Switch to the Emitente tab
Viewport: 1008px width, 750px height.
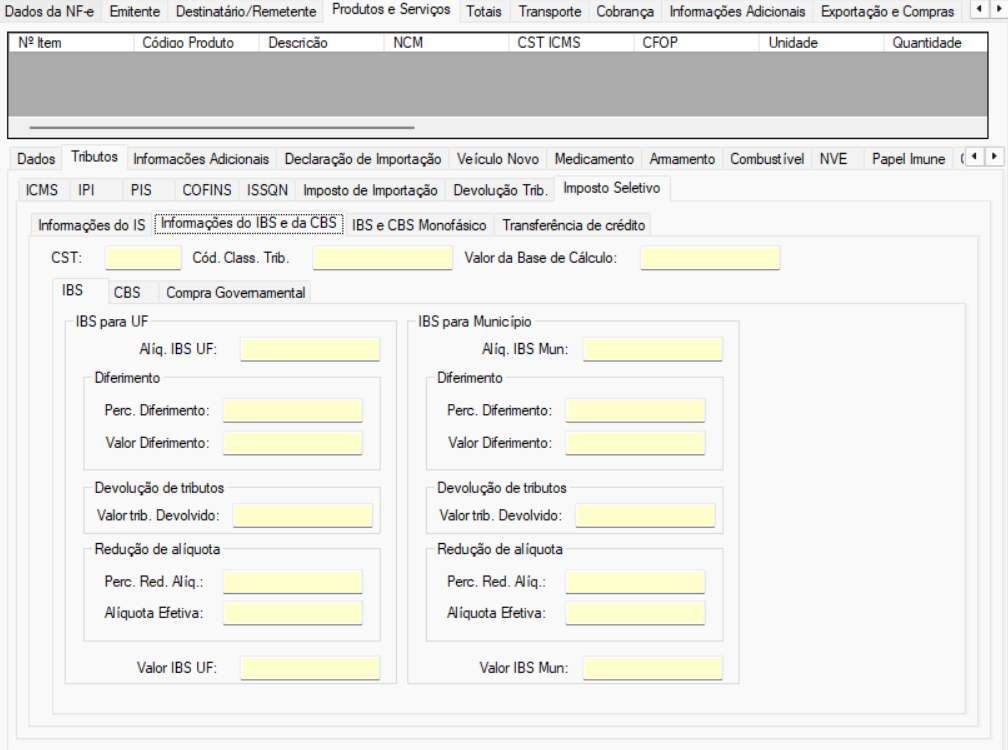point(133,11)
